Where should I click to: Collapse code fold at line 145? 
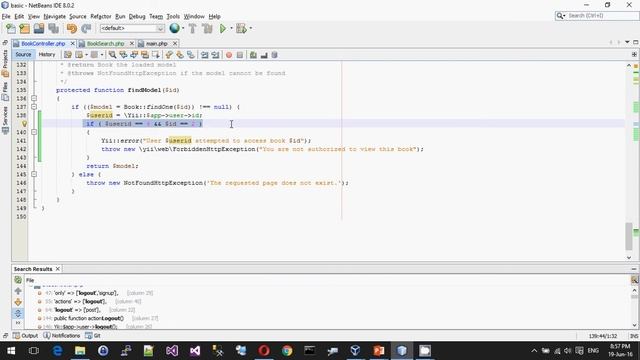34,174
